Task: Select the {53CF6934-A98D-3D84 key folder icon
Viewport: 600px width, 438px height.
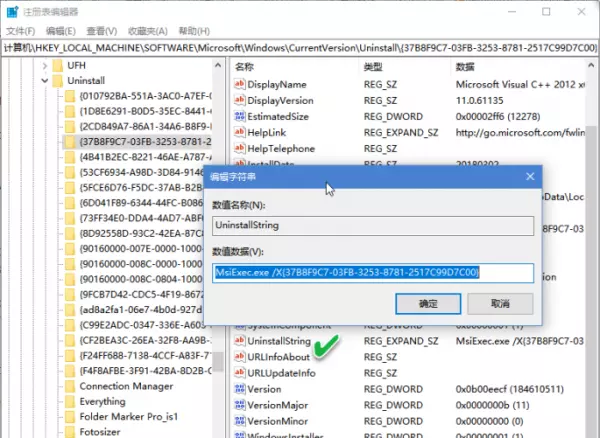Action: point(70,172)
